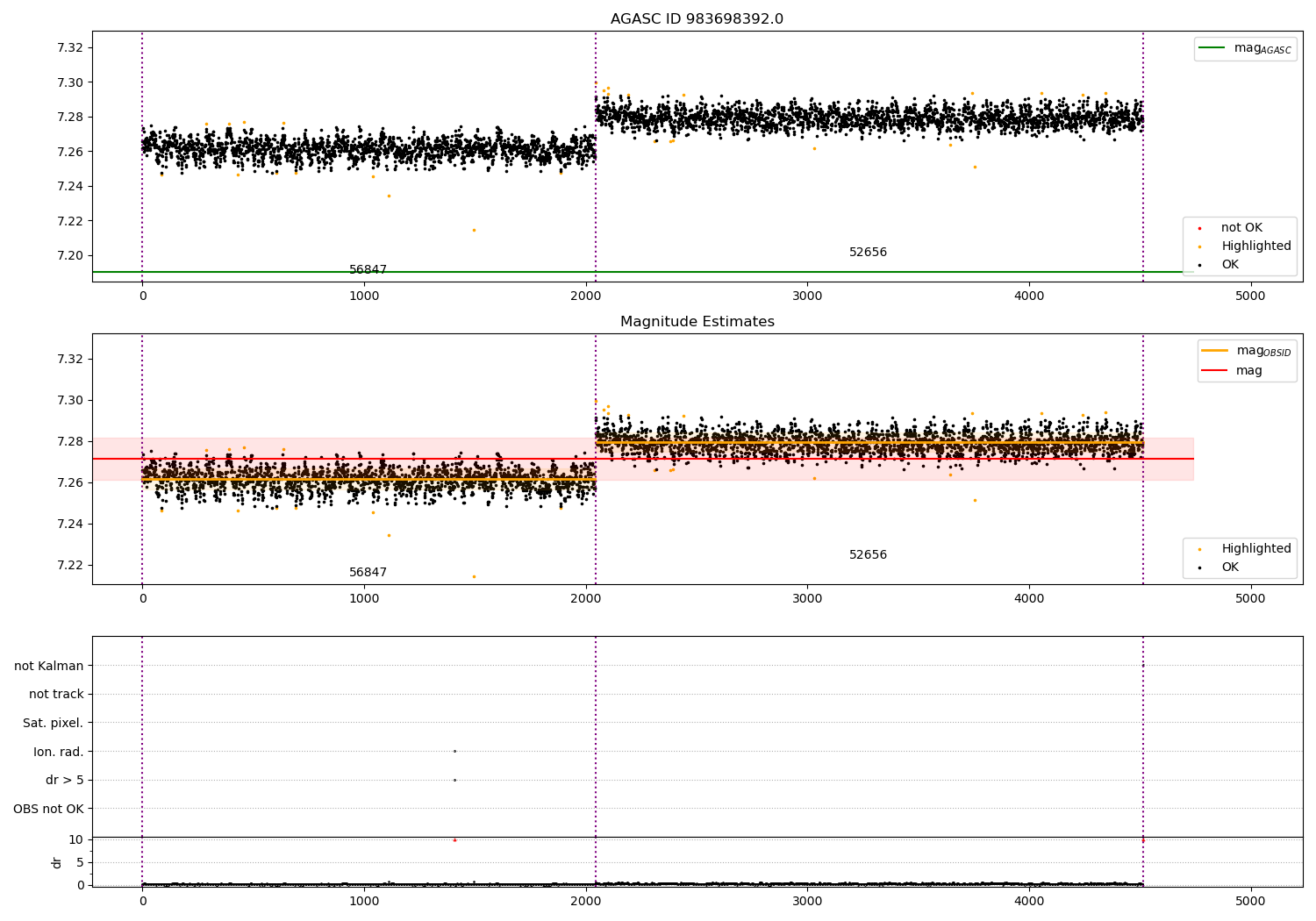Click the '5000' x-tick under the bottom plot
Image resolution: width=1316 pixels, height=921 pixels.
[x=1250, y=901]
